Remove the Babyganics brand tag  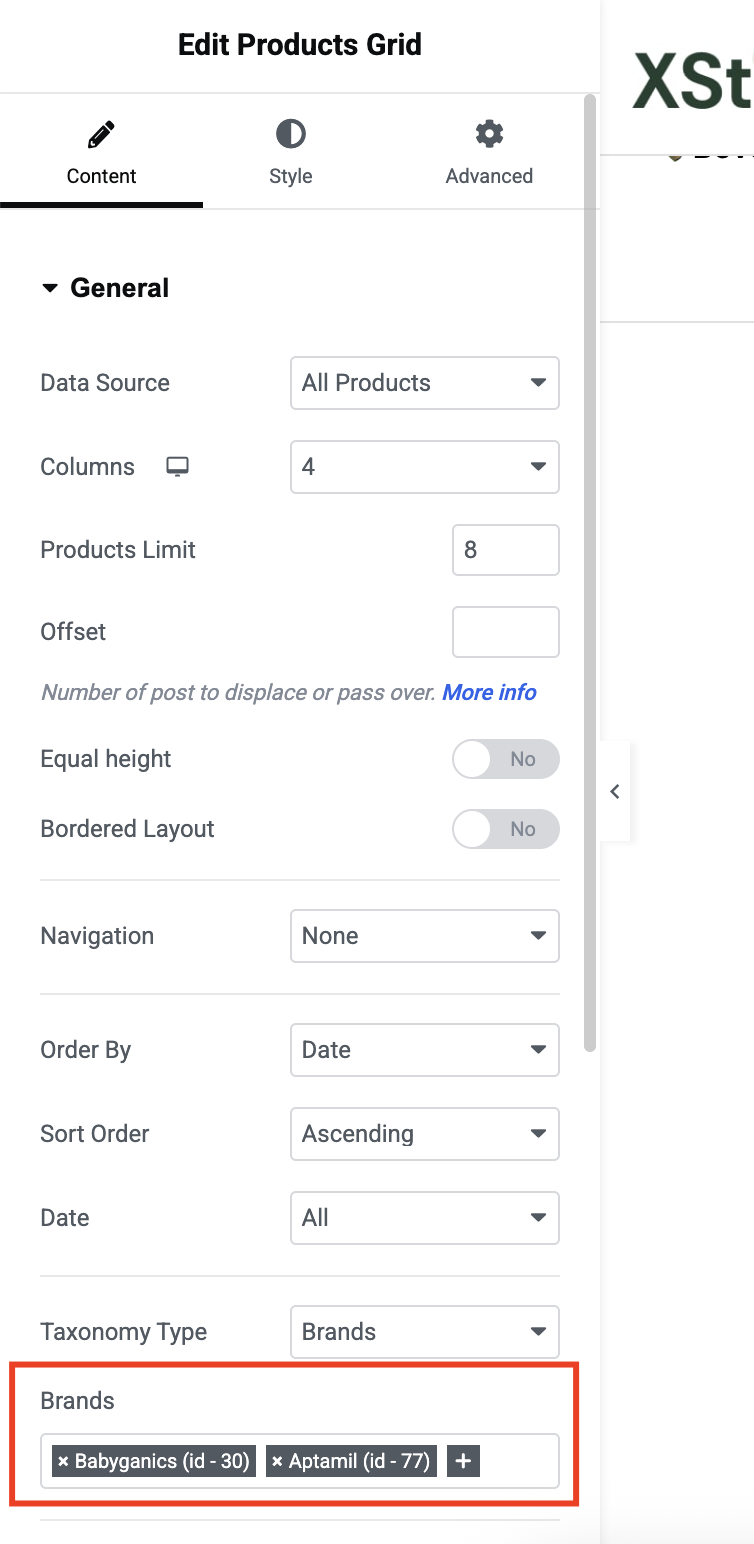63,1462
